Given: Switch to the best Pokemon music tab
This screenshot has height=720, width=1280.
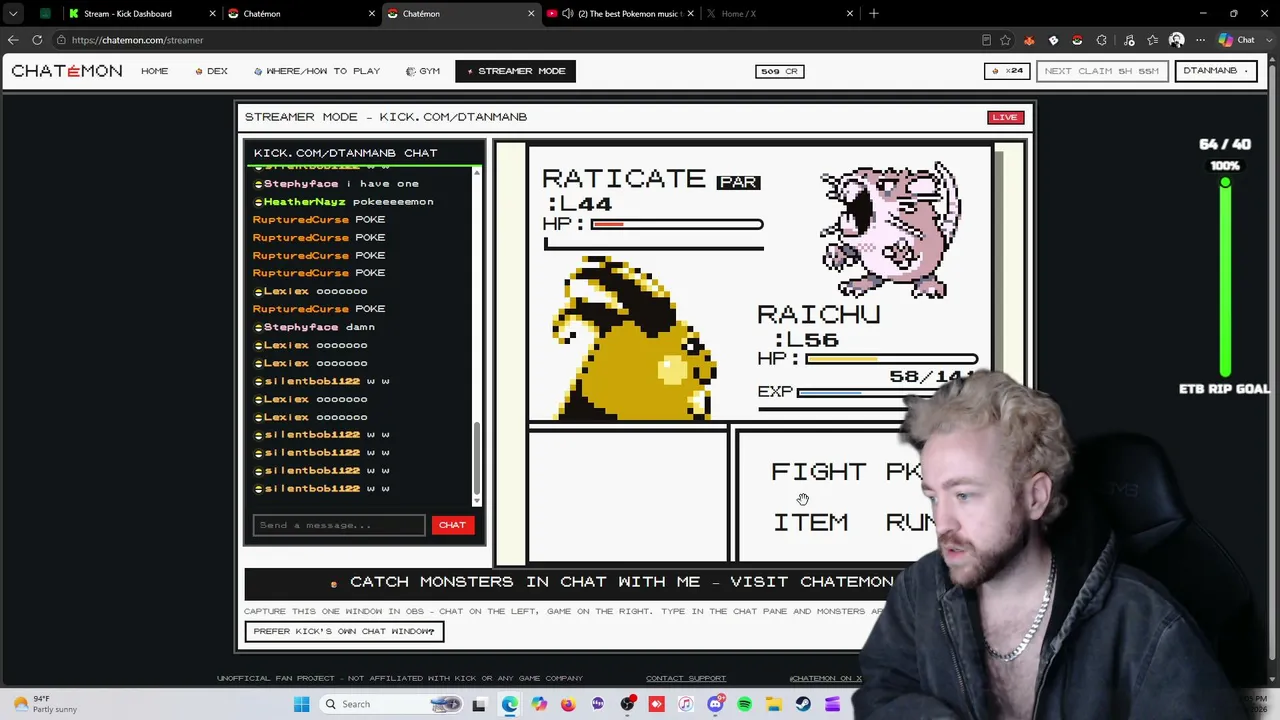Looking at the screenshot, I should click(x=620, y=13).
